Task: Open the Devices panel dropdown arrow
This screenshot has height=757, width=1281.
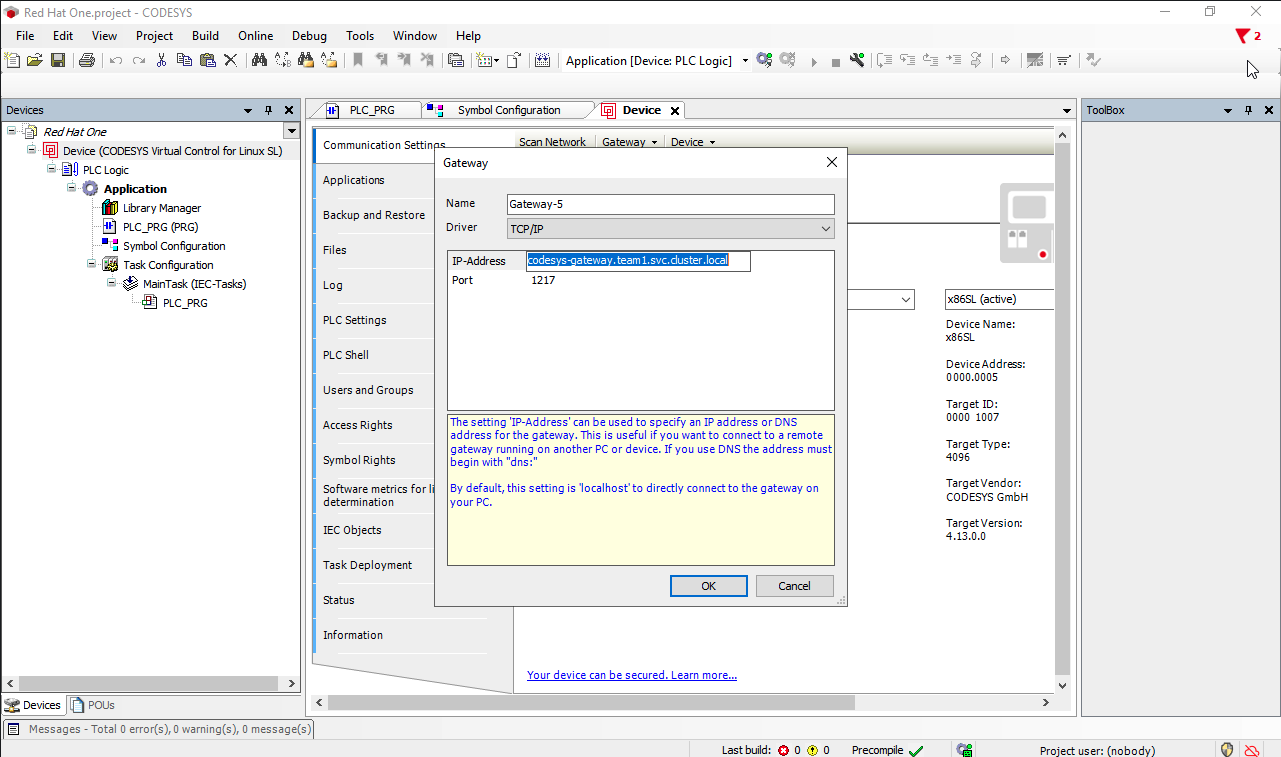Action: click(248, 110)
